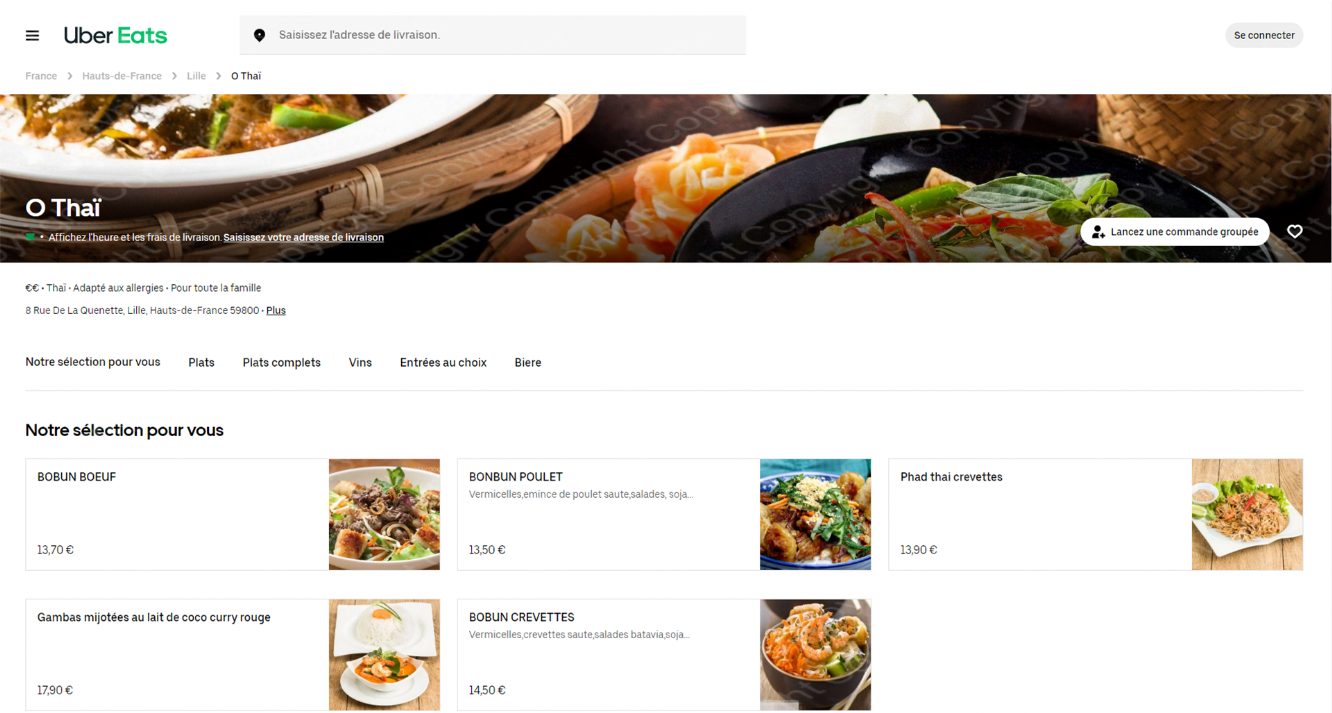The height and width of the screenshot is (713, 1332).
Task: Select the Notre sélection pour vous tab
Action: pyautogui.click(x=93, y=362)
